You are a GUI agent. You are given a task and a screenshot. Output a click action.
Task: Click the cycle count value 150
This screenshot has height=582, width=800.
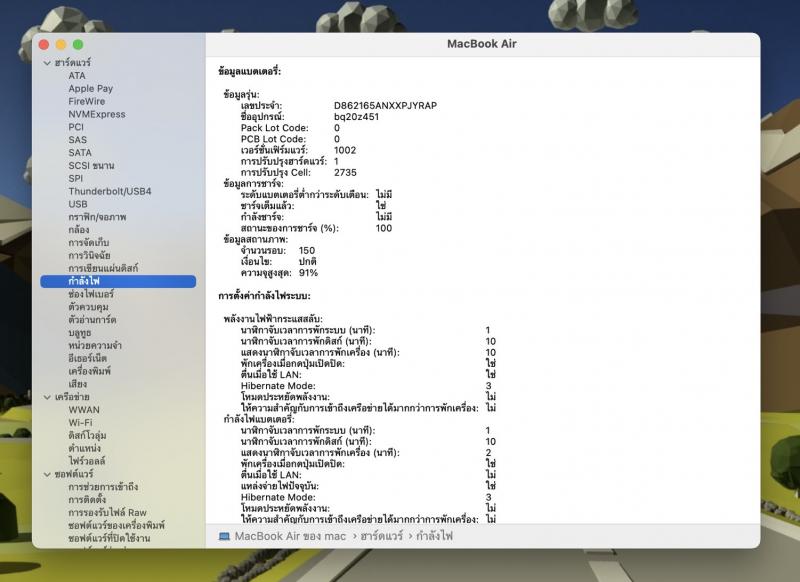coord(307,250)
